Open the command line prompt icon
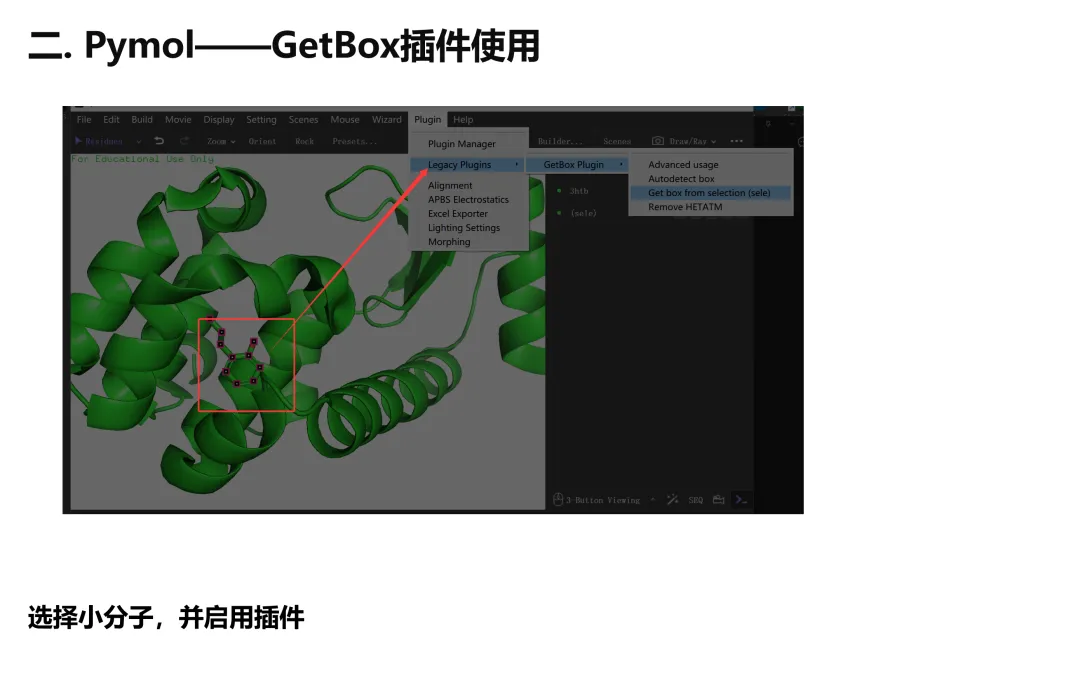 [x=742, y=500]
